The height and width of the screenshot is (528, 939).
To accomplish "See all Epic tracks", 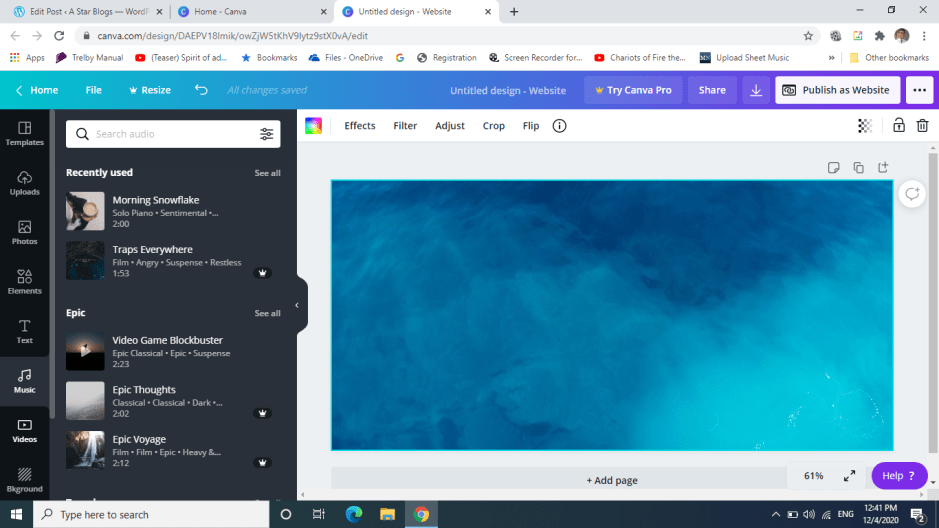I will point(267,313).
